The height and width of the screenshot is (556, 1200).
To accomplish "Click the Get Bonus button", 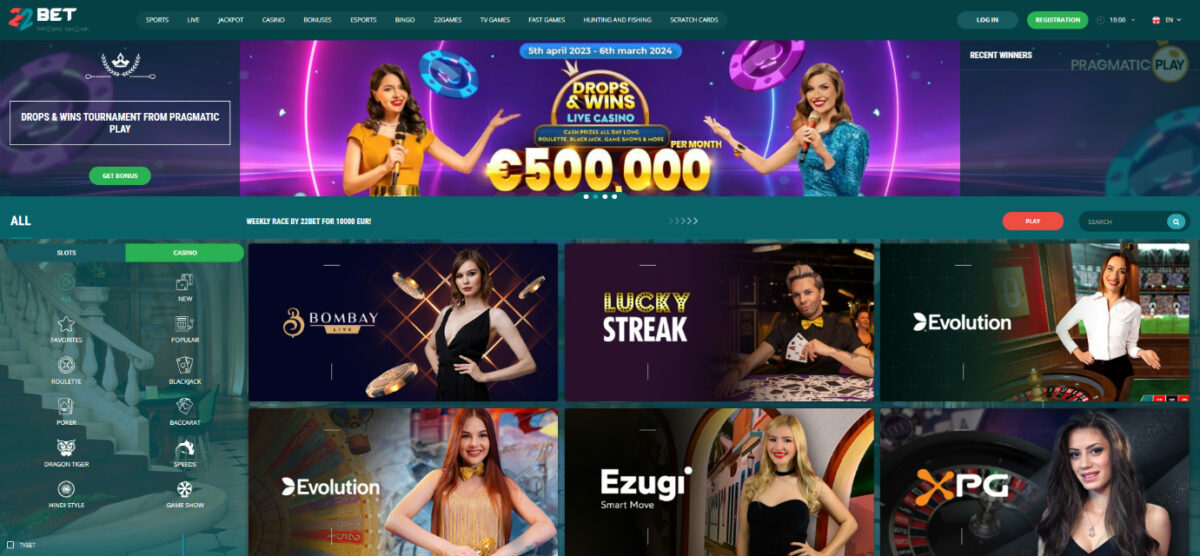I will click(120, 176).
